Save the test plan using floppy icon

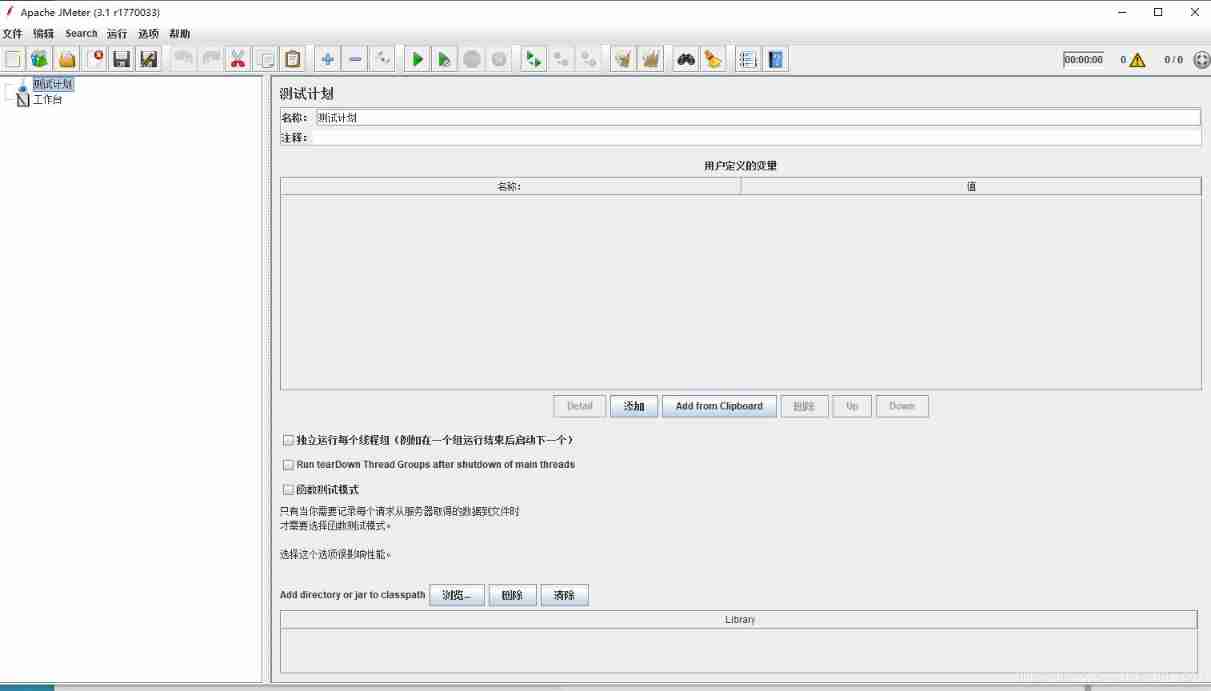pyautogui.click(x=122, y=59)
